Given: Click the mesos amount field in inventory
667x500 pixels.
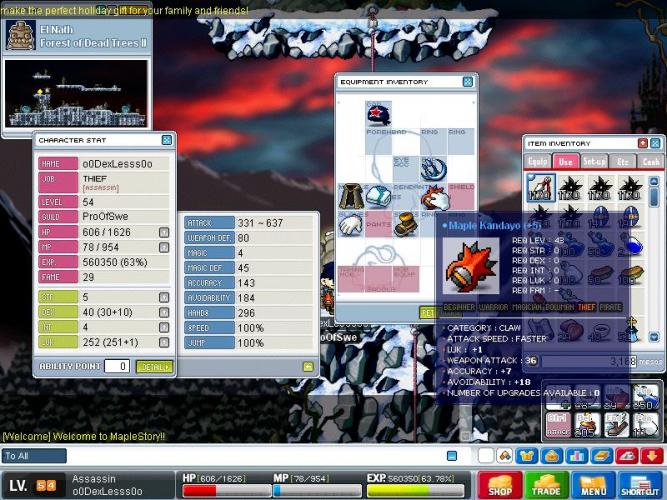Looking at the screenshot, I should click(x=589, y=362).
